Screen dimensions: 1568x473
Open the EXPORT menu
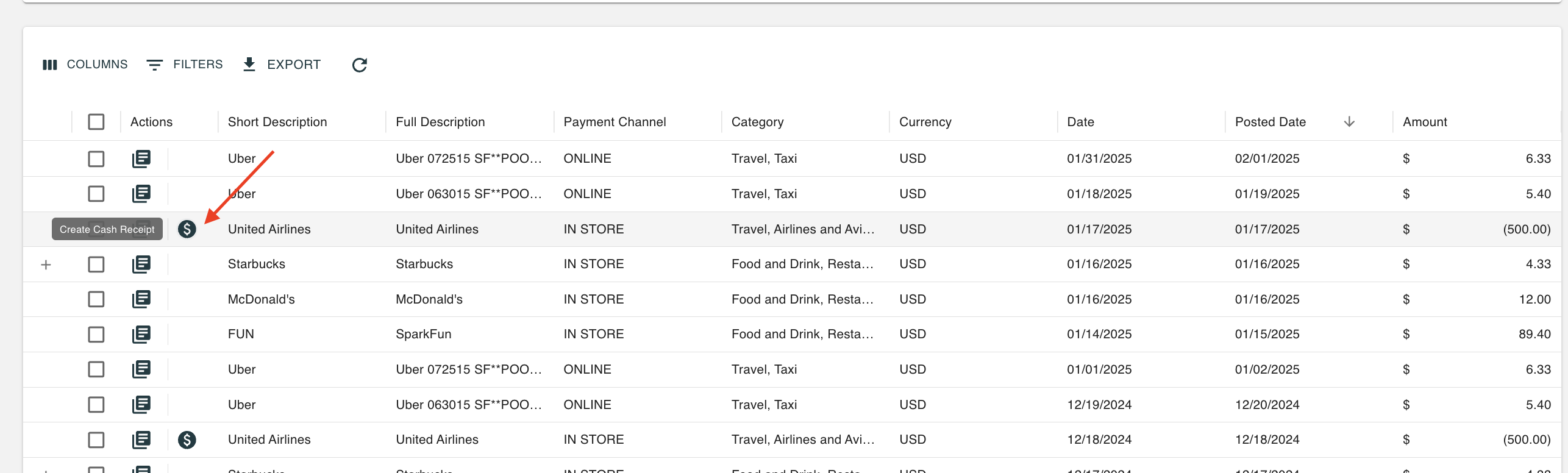(282, 65)
